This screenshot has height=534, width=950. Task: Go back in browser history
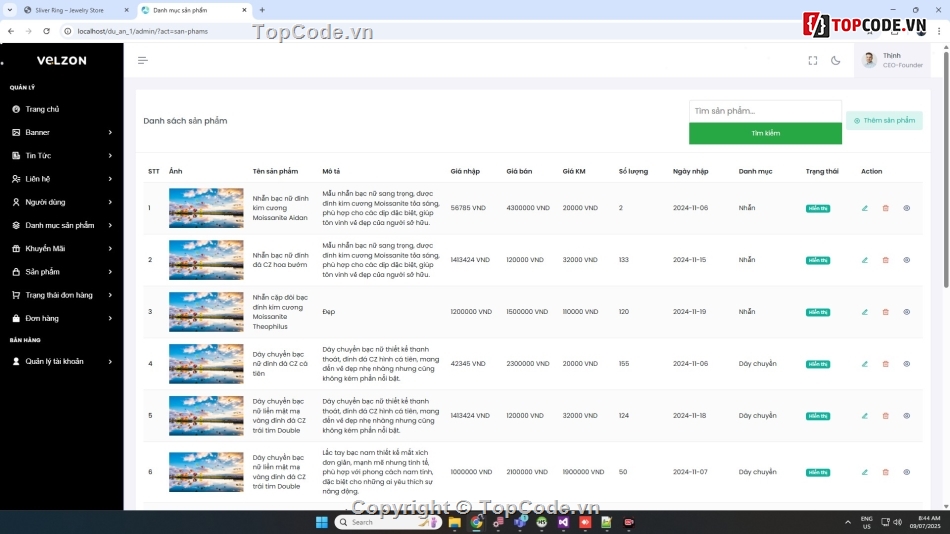click(x=11, y=31)
